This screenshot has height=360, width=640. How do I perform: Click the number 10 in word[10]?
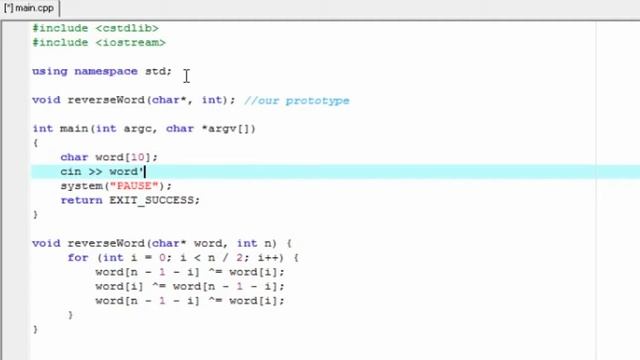pyautogui.click(x=138, y=157)
